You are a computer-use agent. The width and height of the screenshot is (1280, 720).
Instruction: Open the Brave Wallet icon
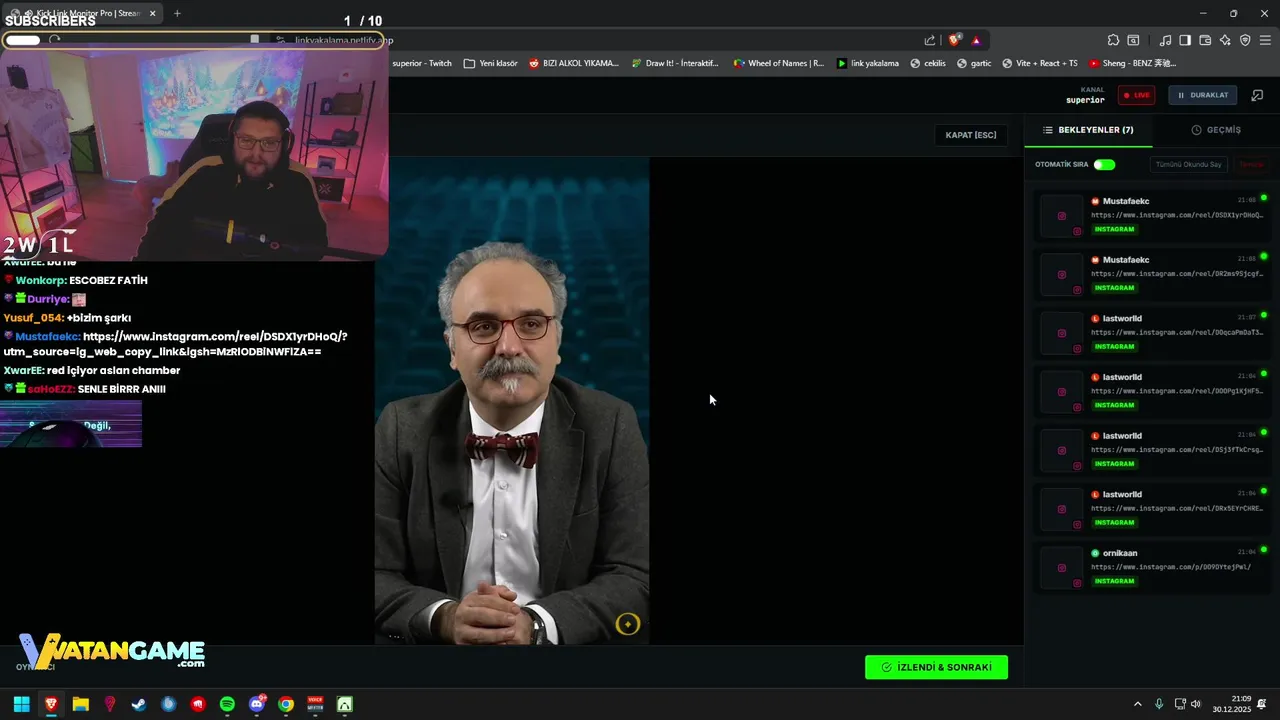(x=1205, y=40)
